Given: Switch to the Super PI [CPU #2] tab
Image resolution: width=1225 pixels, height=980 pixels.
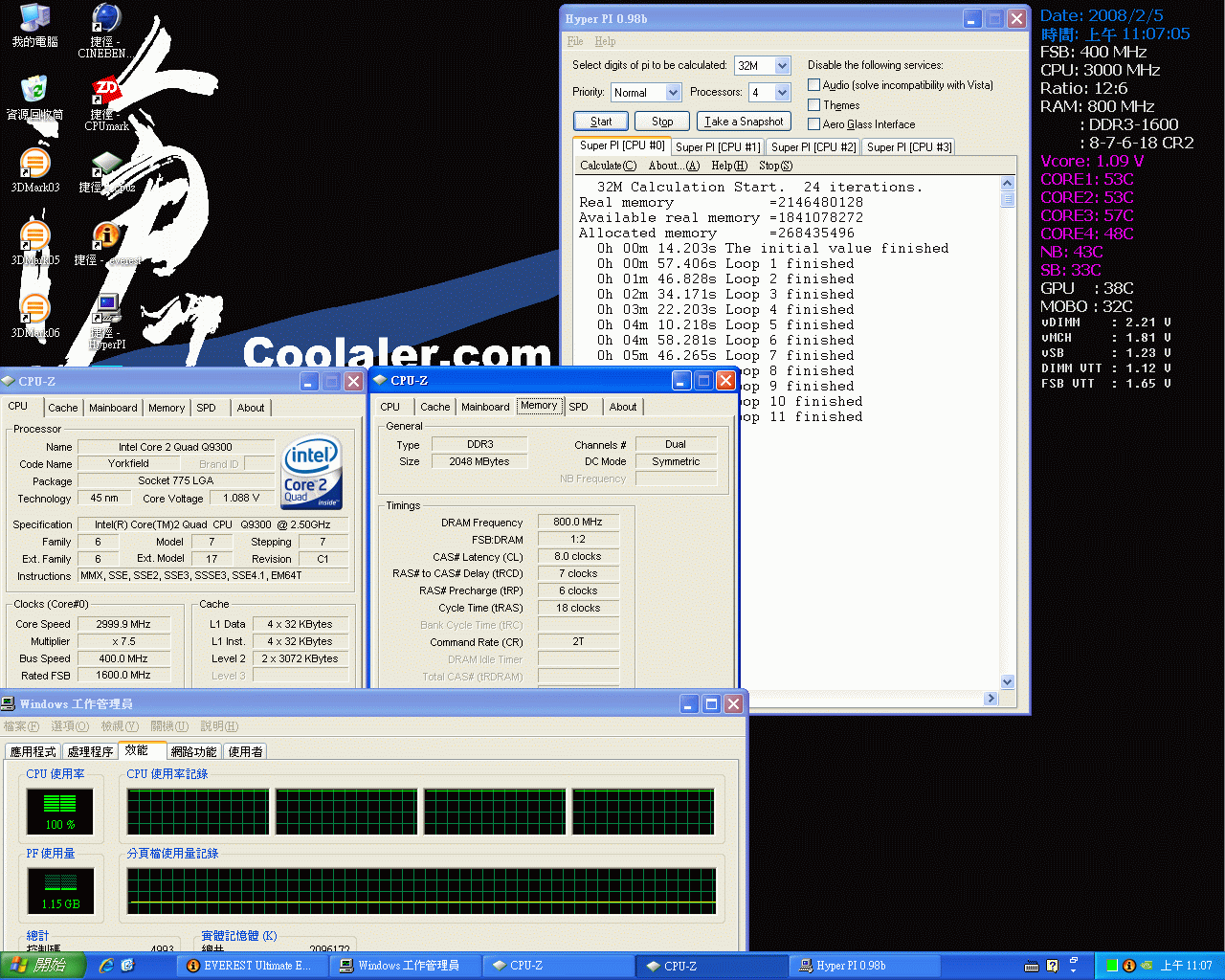Looking at the screenshot, I should [x=813, y=146].
